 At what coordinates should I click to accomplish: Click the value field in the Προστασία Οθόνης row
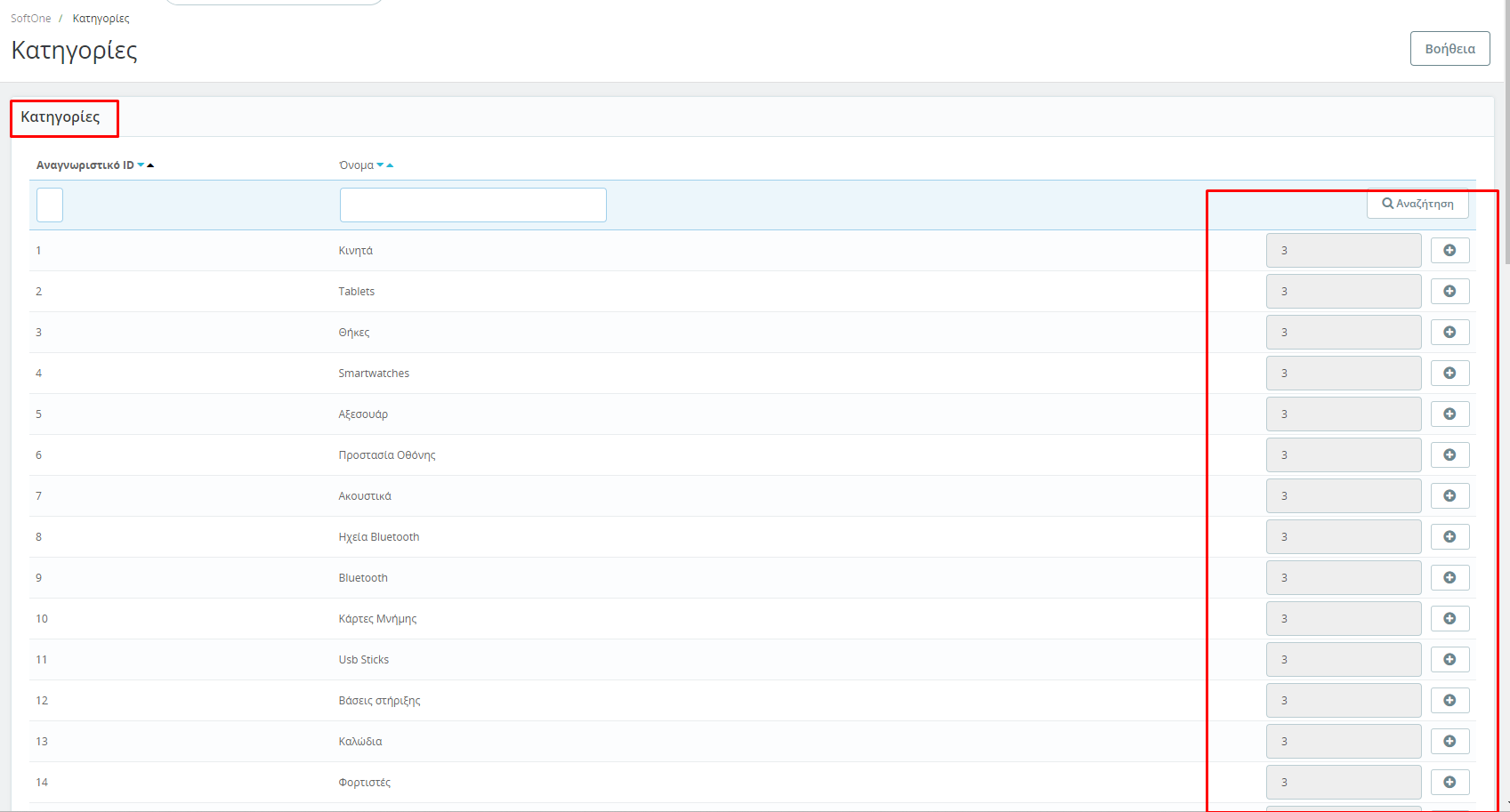click(x=1344, y=455)
